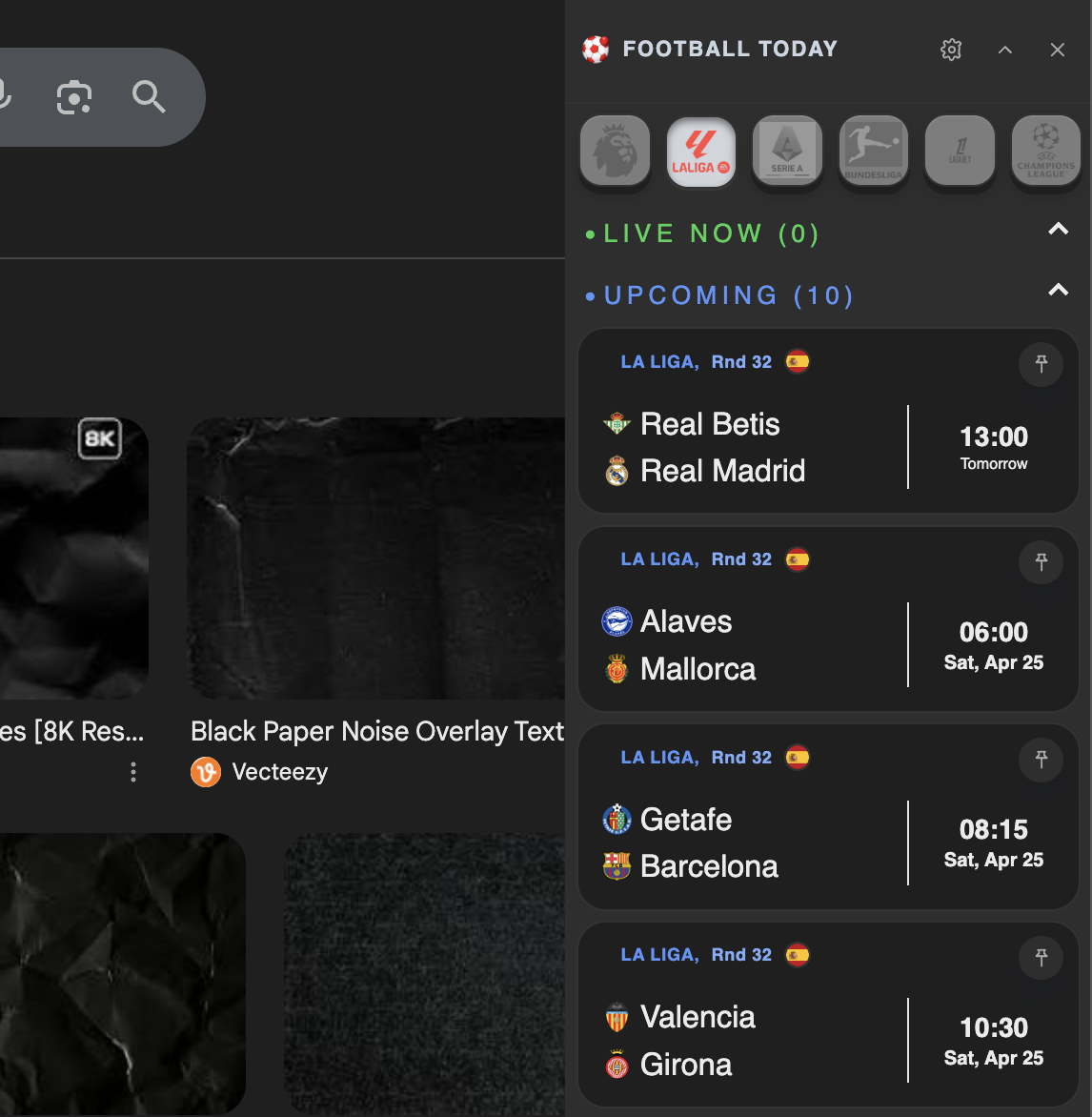The image size is (1092, 1117).
Task: Click the 13:00 Tomorrow kickoff time
Action: pos(994,448)
